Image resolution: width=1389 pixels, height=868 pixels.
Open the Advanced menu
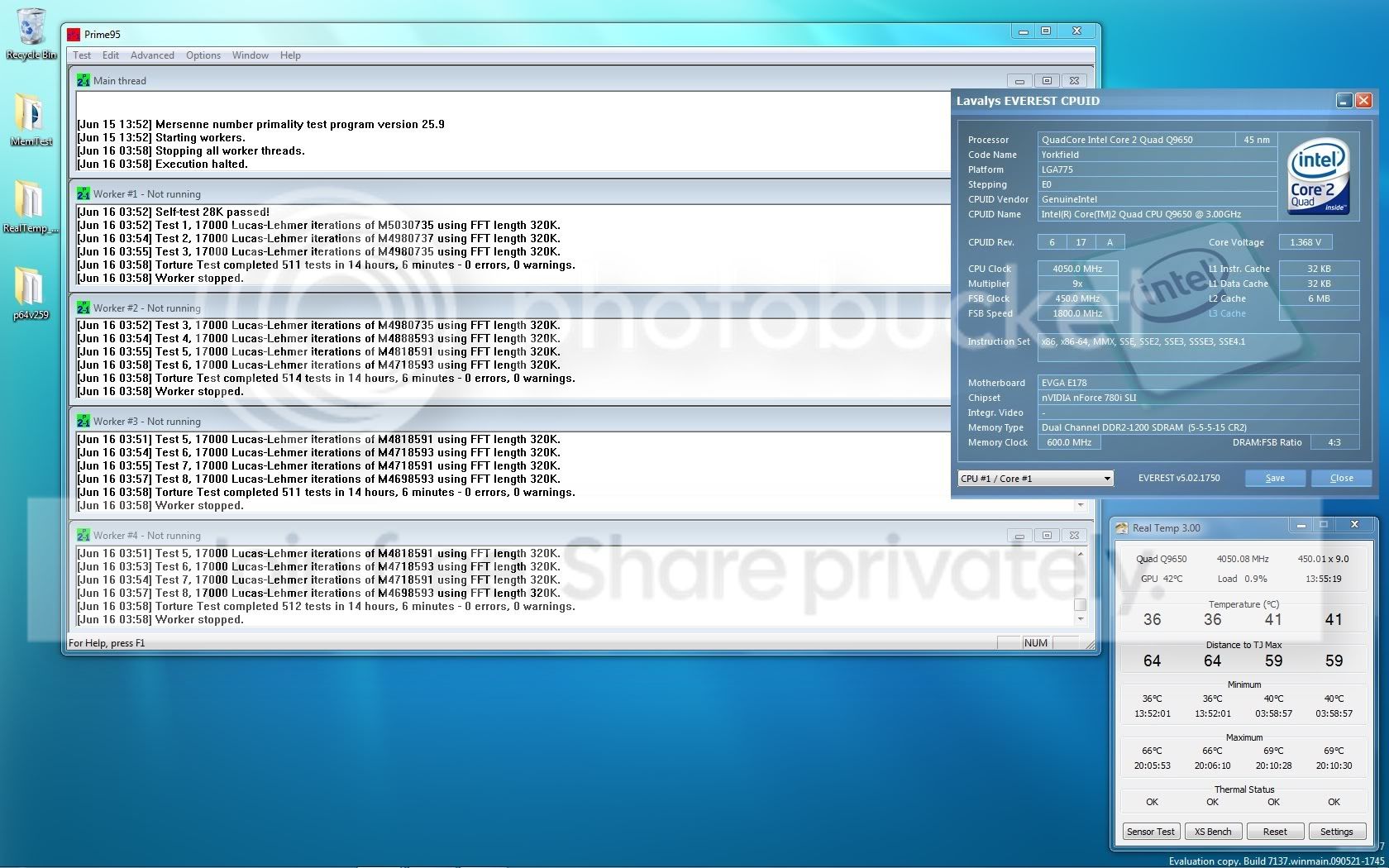tap(152, 55)
